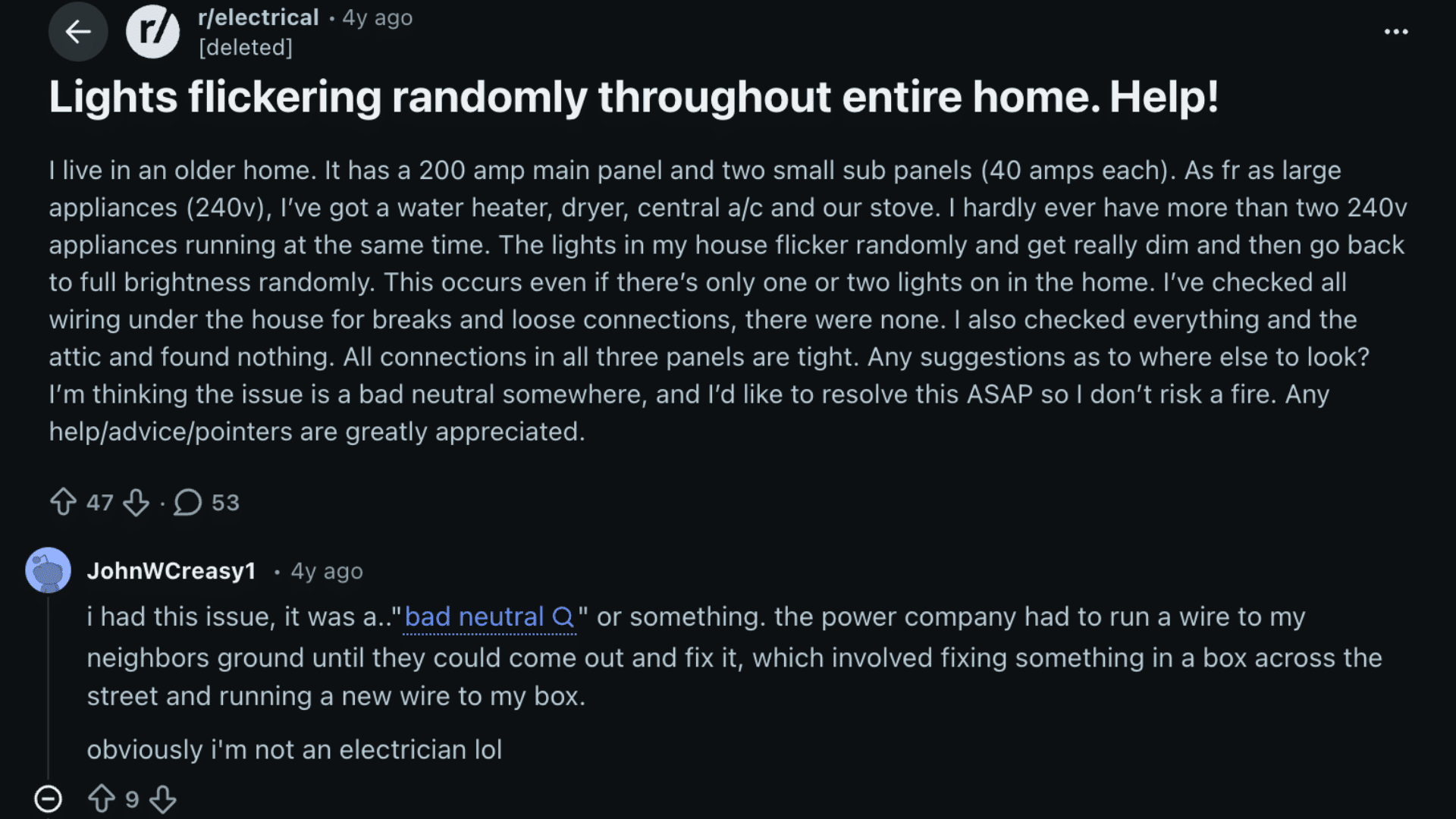Open the r/electrical subreddit avatar
Image resolution: width=1456 pixels, height=819 pixels.
click(x=152, y=31)
